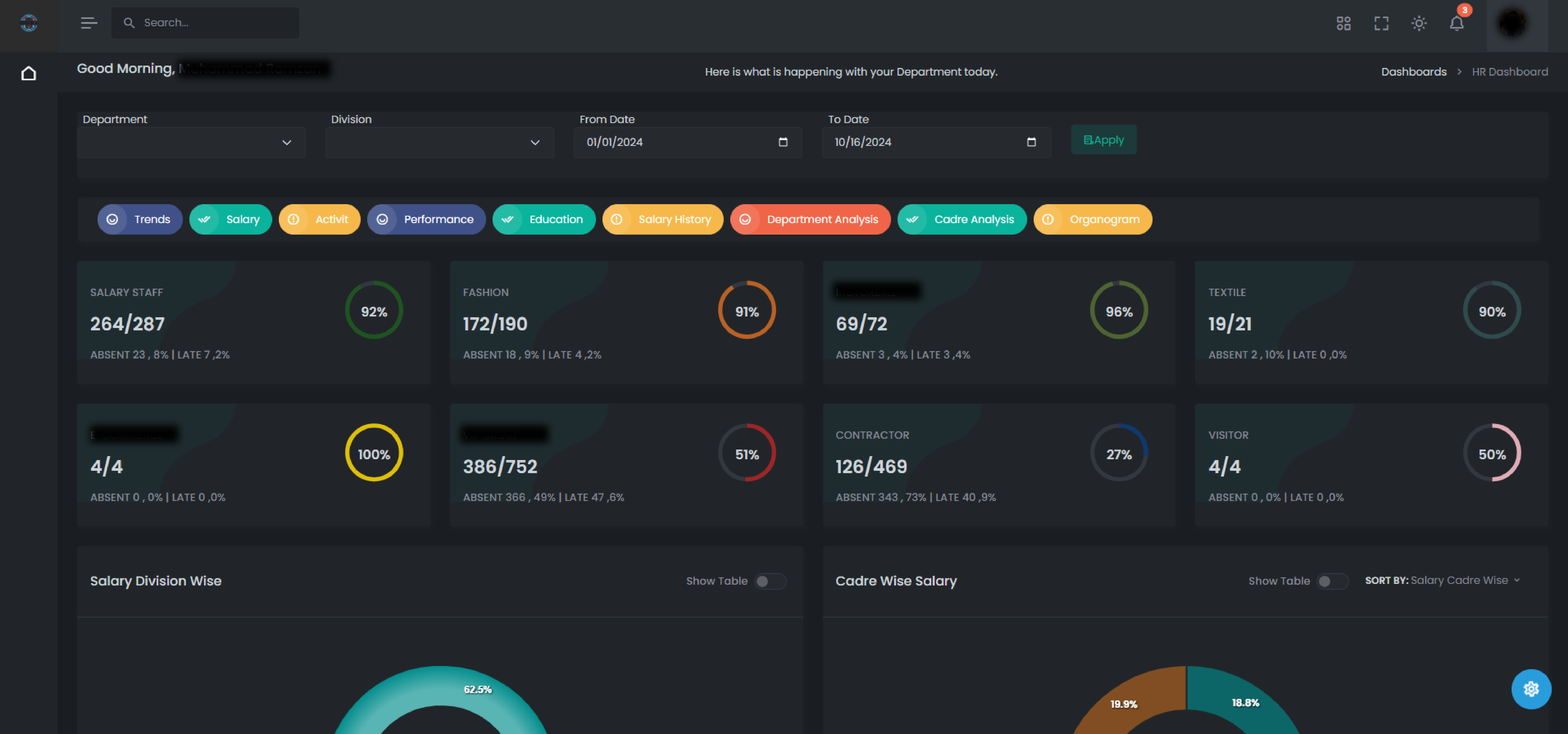
Task: Click the Fashion 91% progress ring
Action: pos(747,310)
